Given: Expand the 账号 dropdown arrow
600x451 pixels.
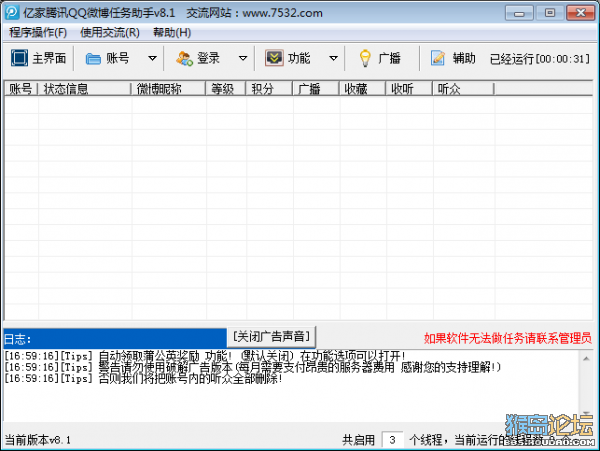Looking at the screenshot, I should click(152, 59).
